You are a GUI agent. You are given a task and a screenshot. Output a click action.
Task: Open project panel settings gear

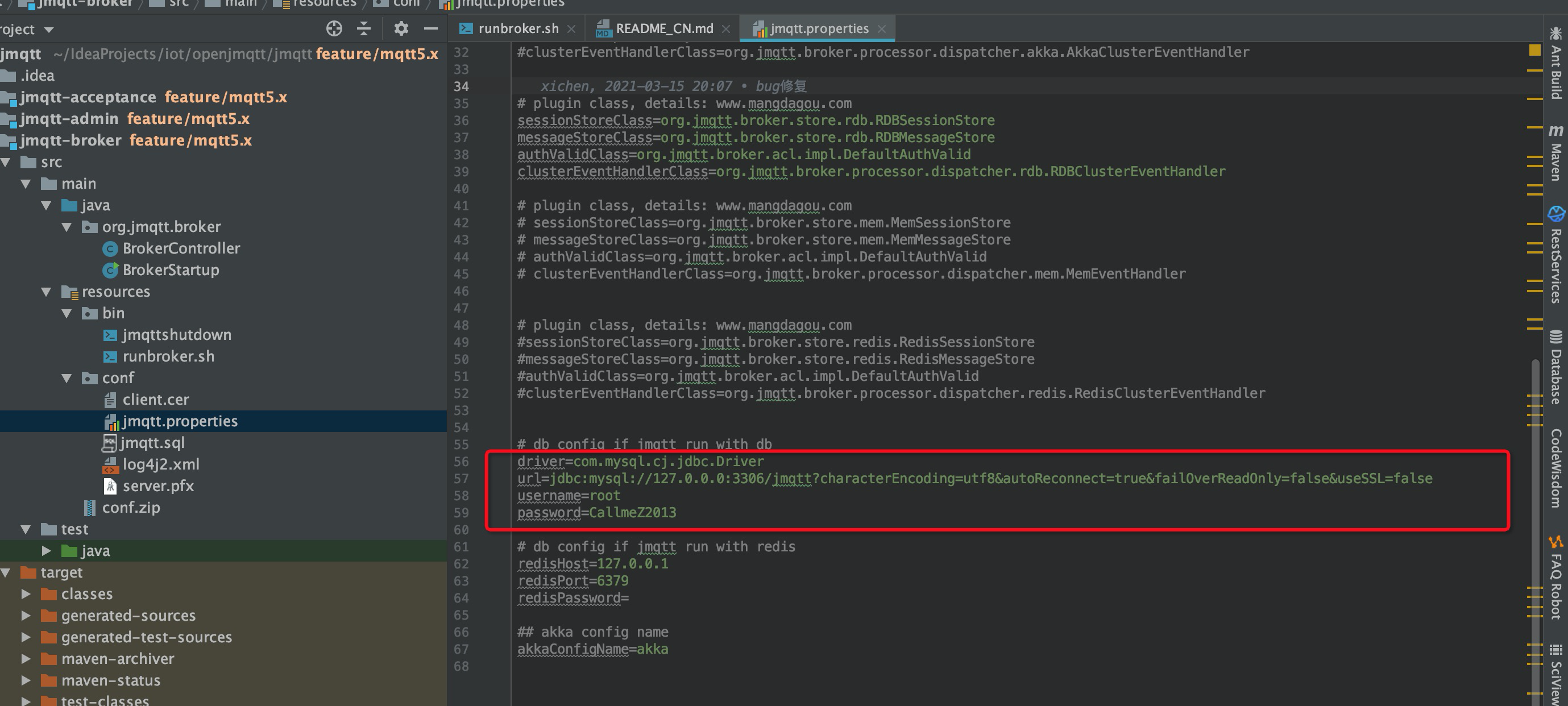click(x=400, y=28)
